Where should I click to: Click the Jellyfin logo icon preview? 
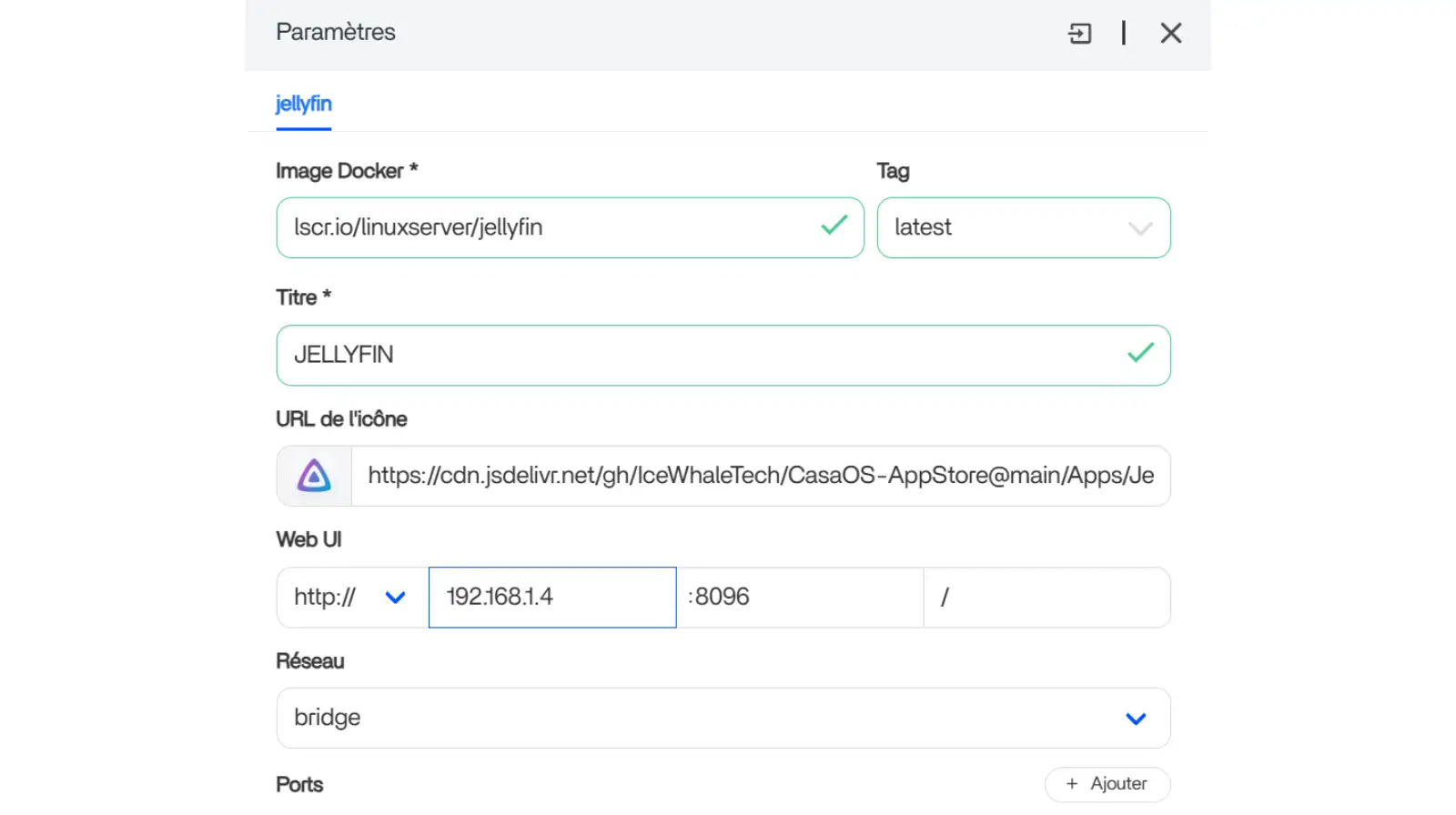pos(314,476)
